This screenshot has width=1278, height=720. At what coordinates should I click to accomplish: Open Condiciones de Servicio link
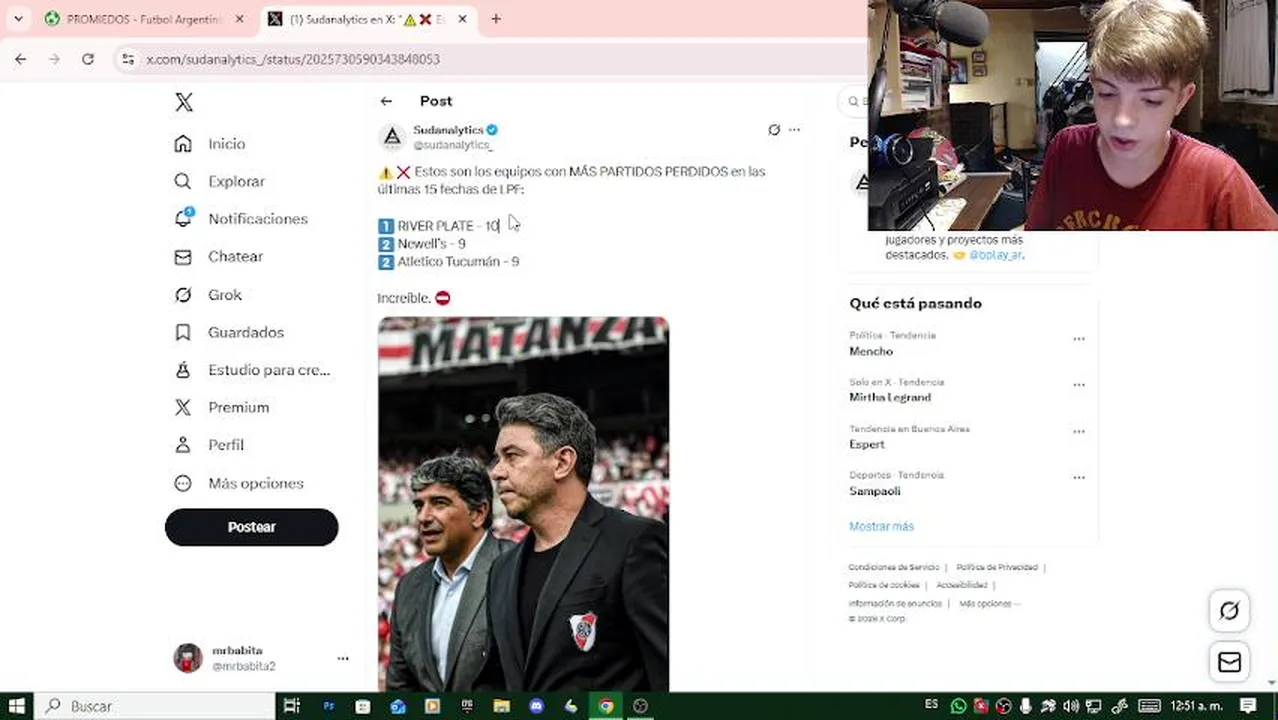pos(894,567)
